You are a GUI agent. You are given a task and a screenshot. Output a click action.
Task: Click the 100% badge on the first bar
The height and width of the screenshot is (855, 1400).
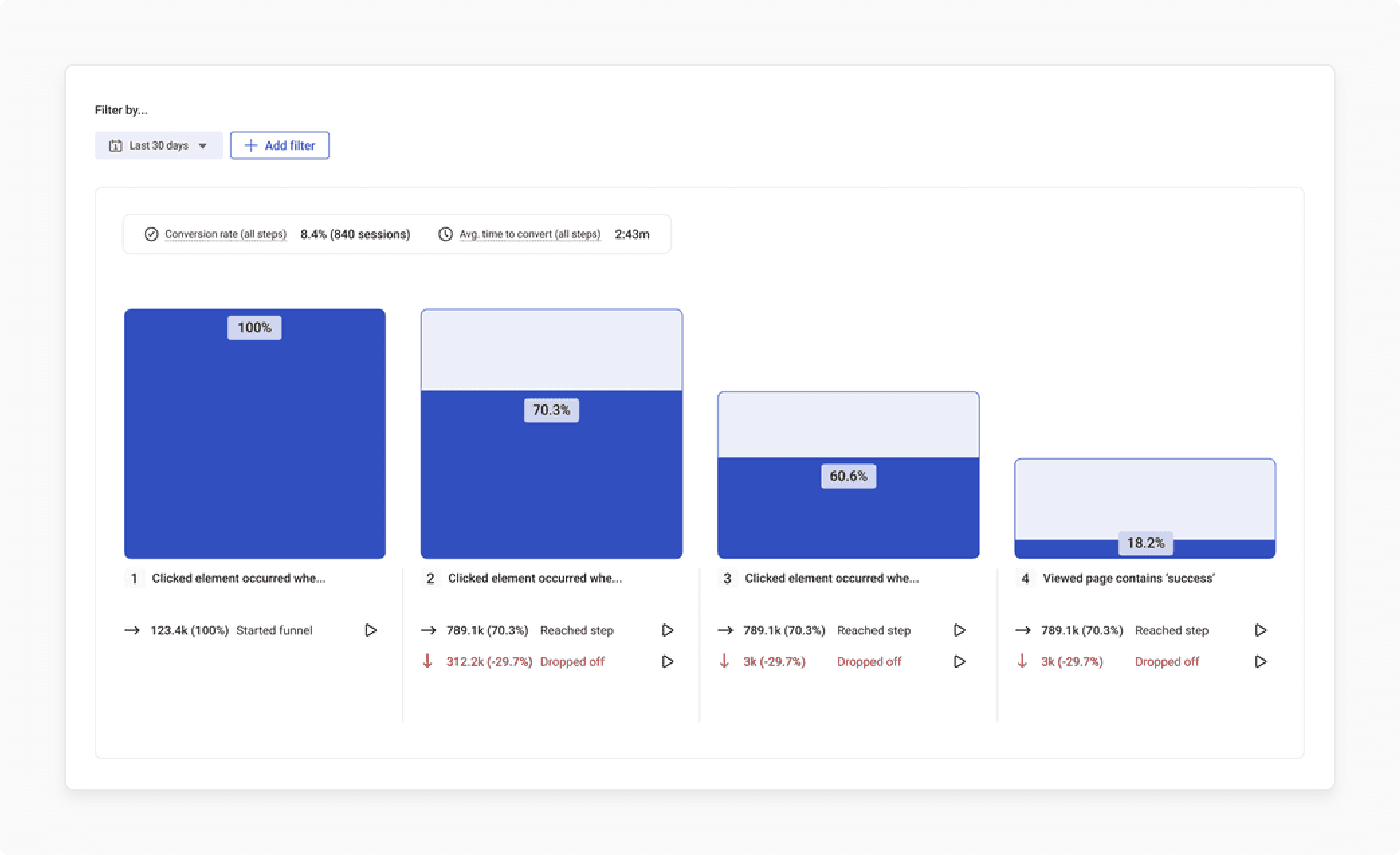click(x=255, y=327)
